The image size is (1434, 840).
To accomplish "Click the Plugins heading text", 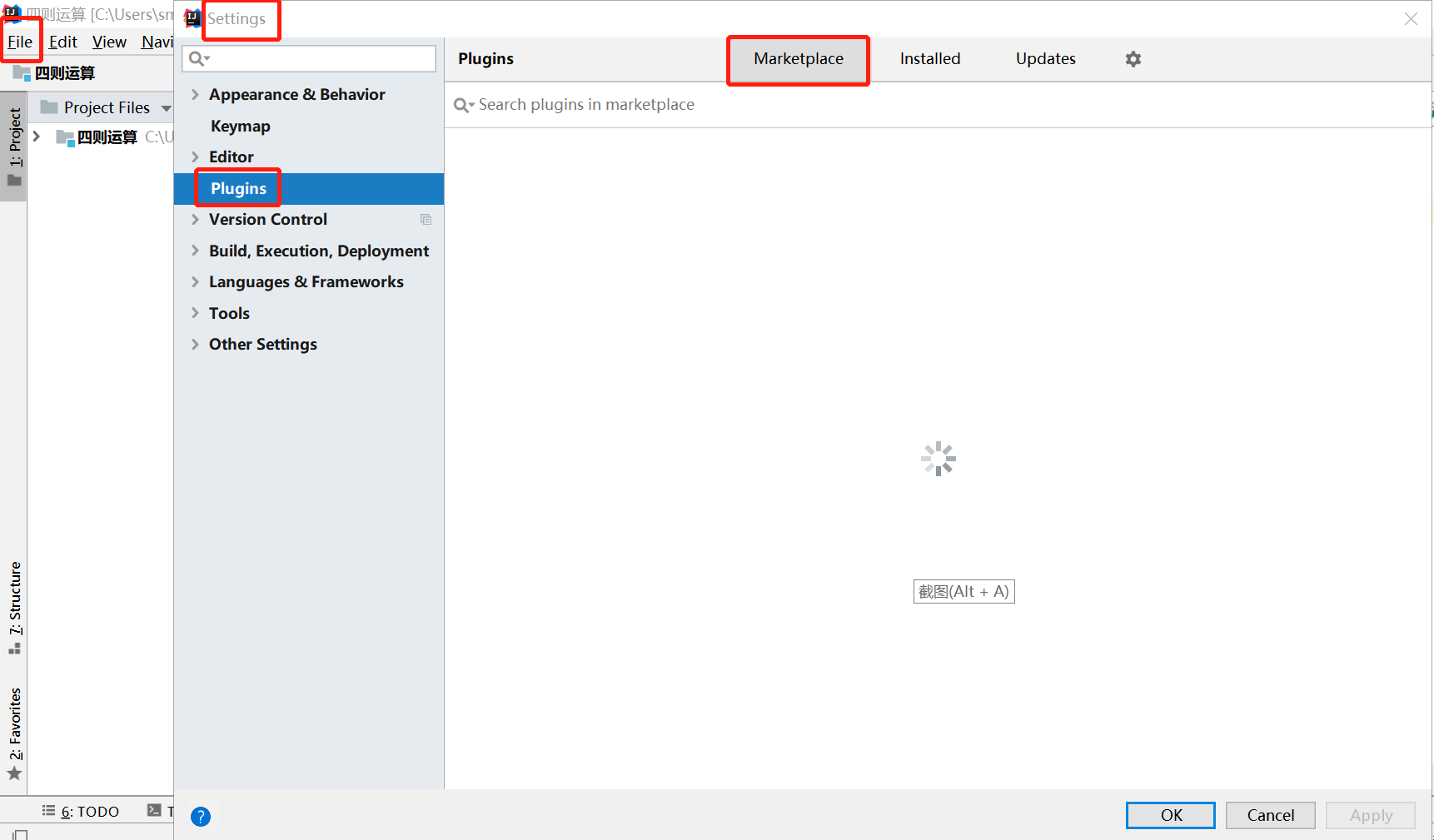I will (485, 59).
